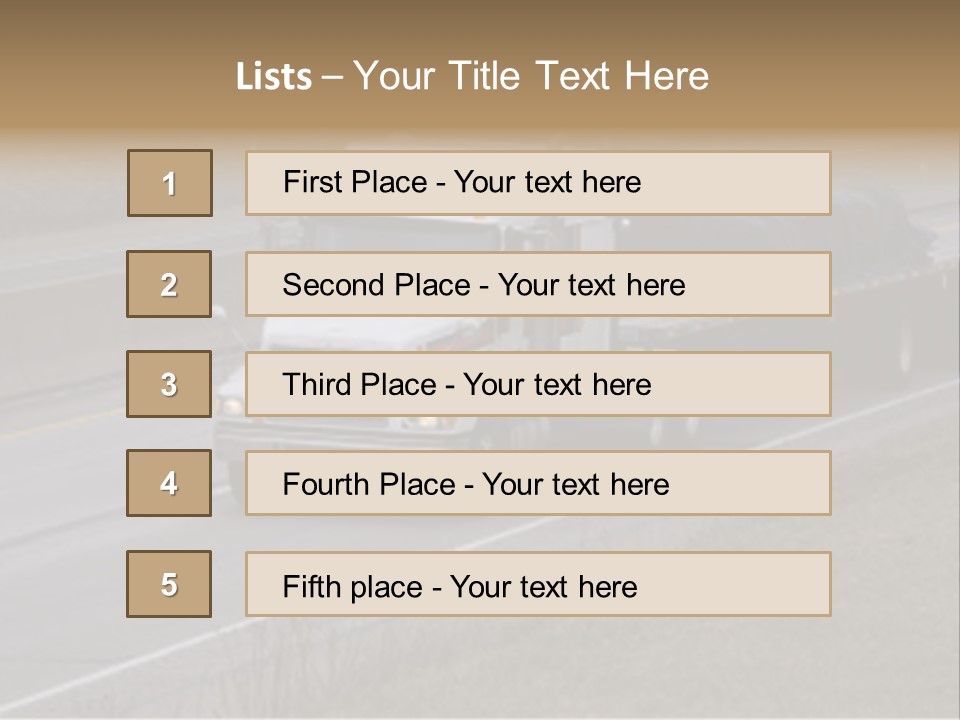
Task: Click the number 5 square
Action: tap(169, 583)
